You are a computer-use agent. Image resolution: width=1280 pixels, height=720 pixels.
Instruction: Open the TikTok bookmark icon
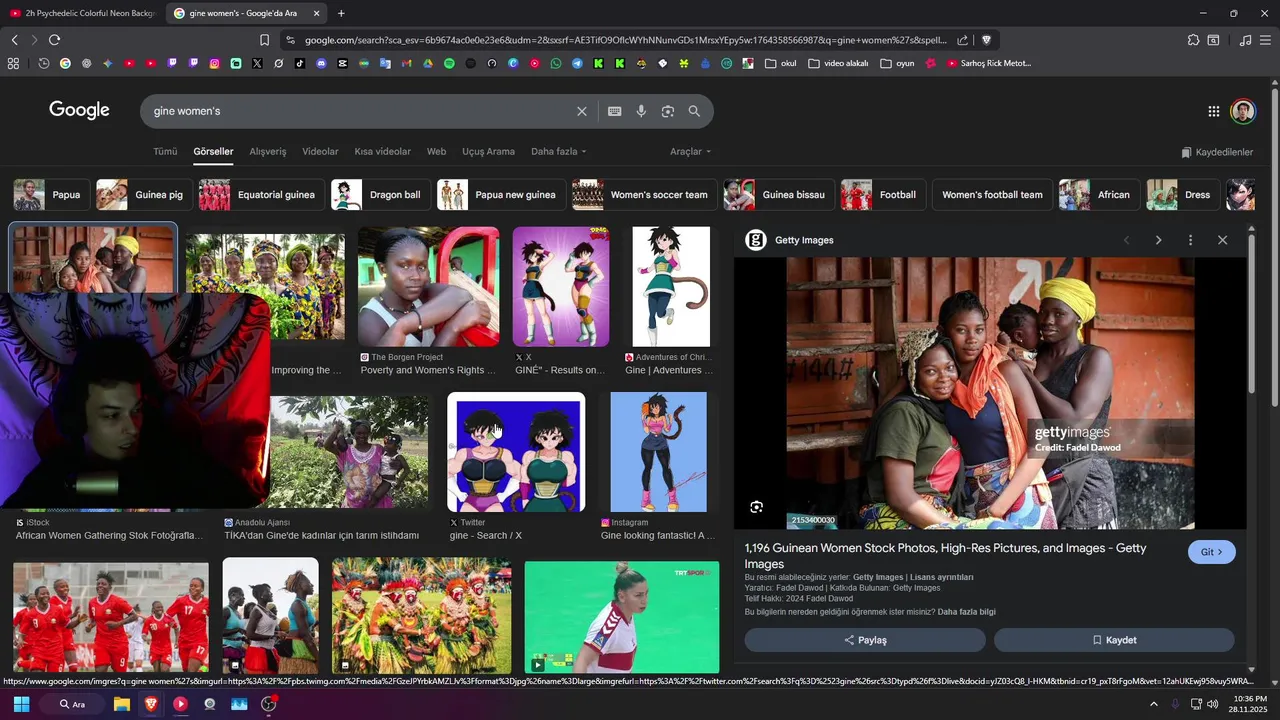coord(300,63)
